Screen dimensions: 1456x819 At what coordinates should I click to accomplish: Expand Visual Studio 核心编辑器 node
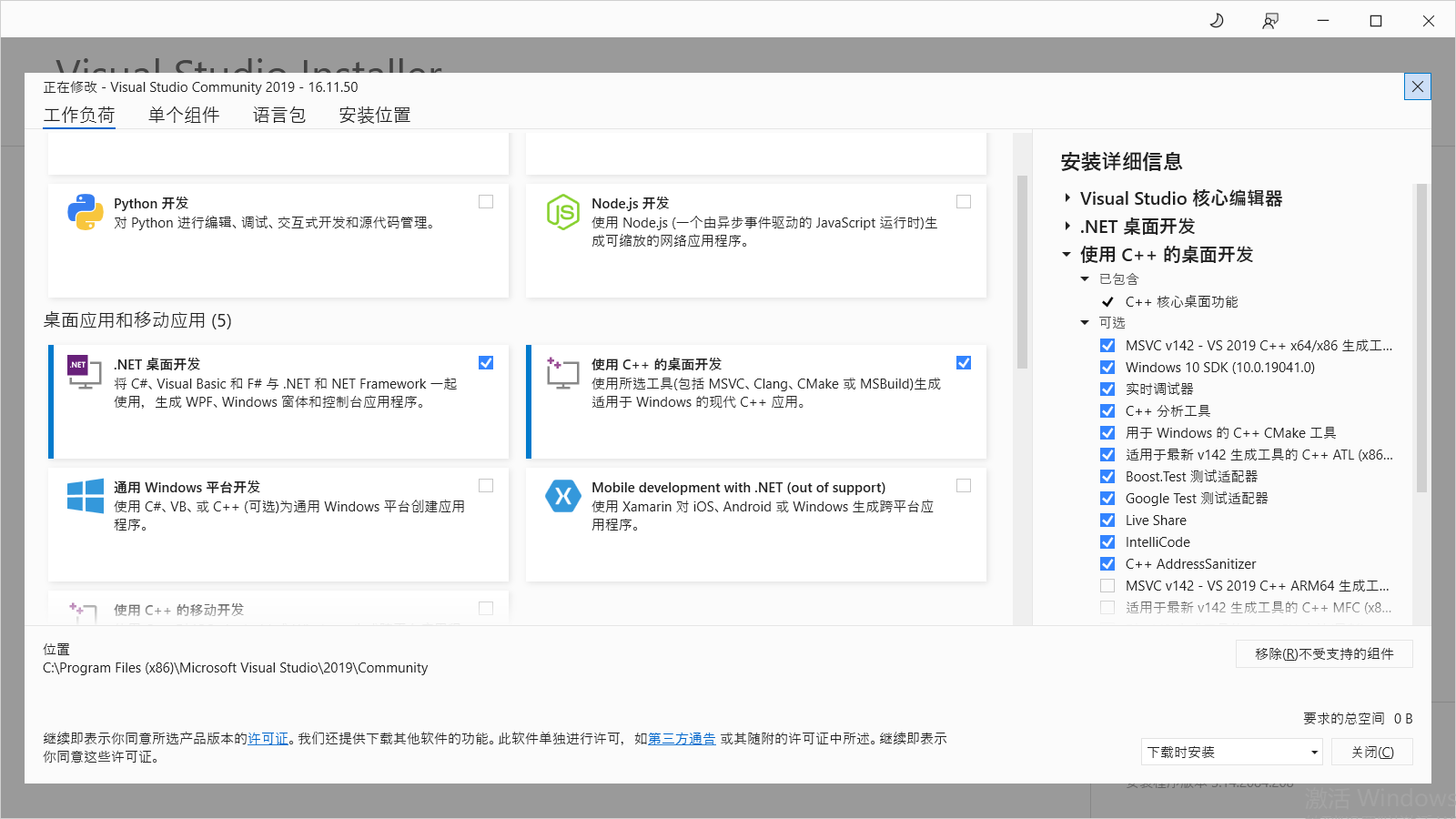(1067, 197)
